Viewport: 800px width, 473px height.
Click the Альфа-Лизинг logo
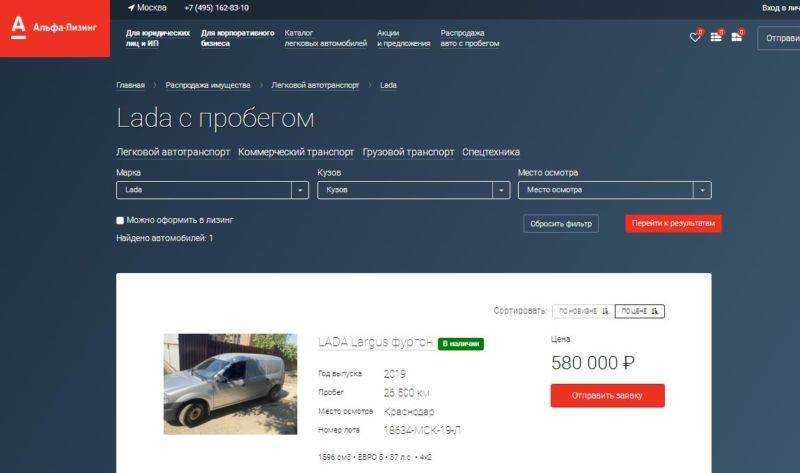point(55,28)
